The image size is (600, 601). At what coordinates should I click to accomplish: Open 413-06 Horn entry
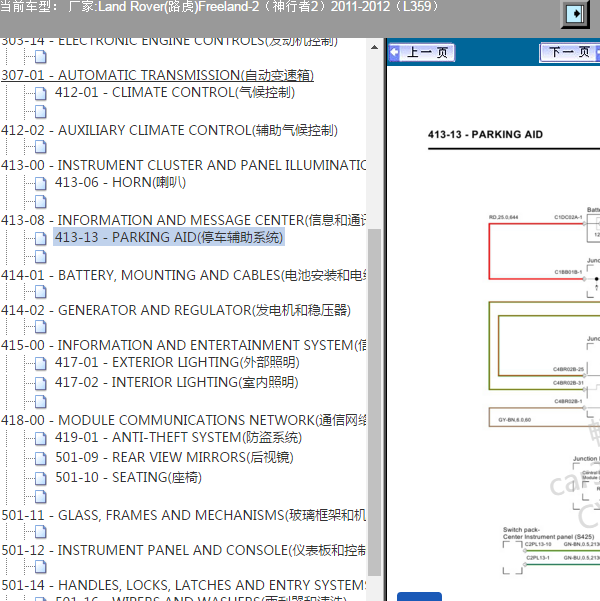coord(120,182)
